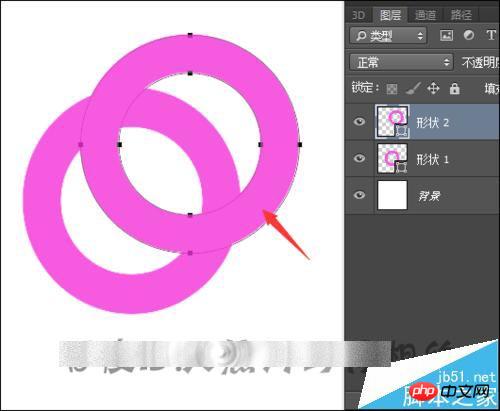Click the 不透明度 opacity label
Image resolution: width=500 pixels, height=411 pixels.
(480, 62)
